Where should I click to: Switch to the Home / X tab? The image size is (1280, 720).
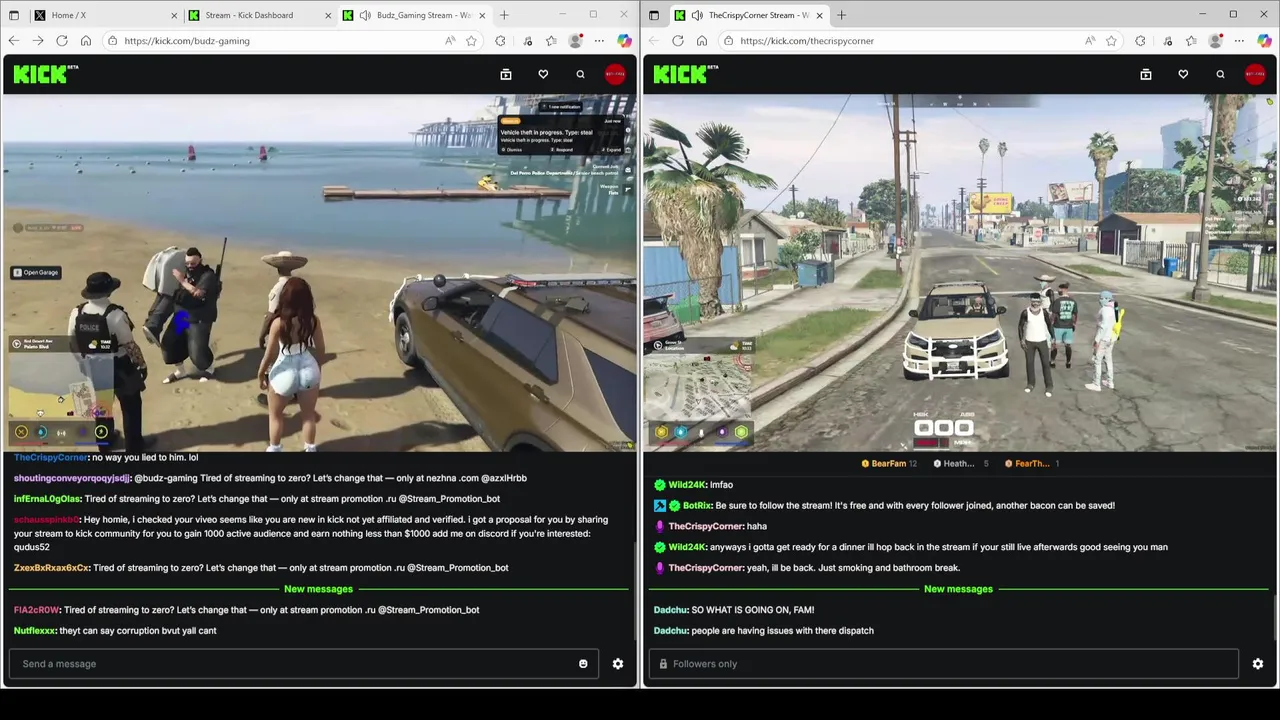(105, 15)
